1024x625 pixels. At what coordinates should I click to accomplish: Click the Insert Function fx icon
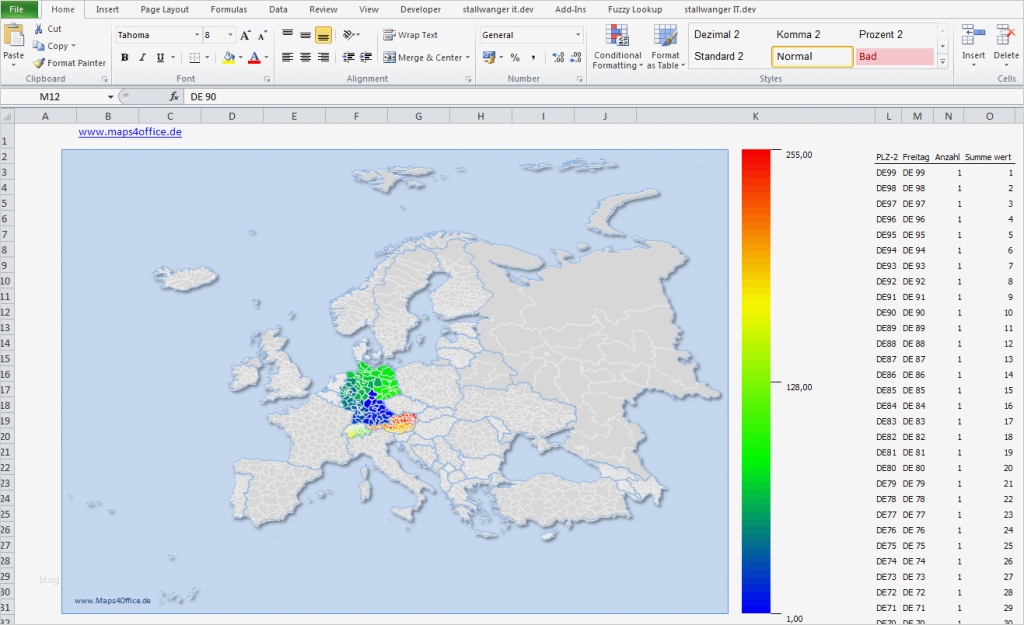pos(174,97)
